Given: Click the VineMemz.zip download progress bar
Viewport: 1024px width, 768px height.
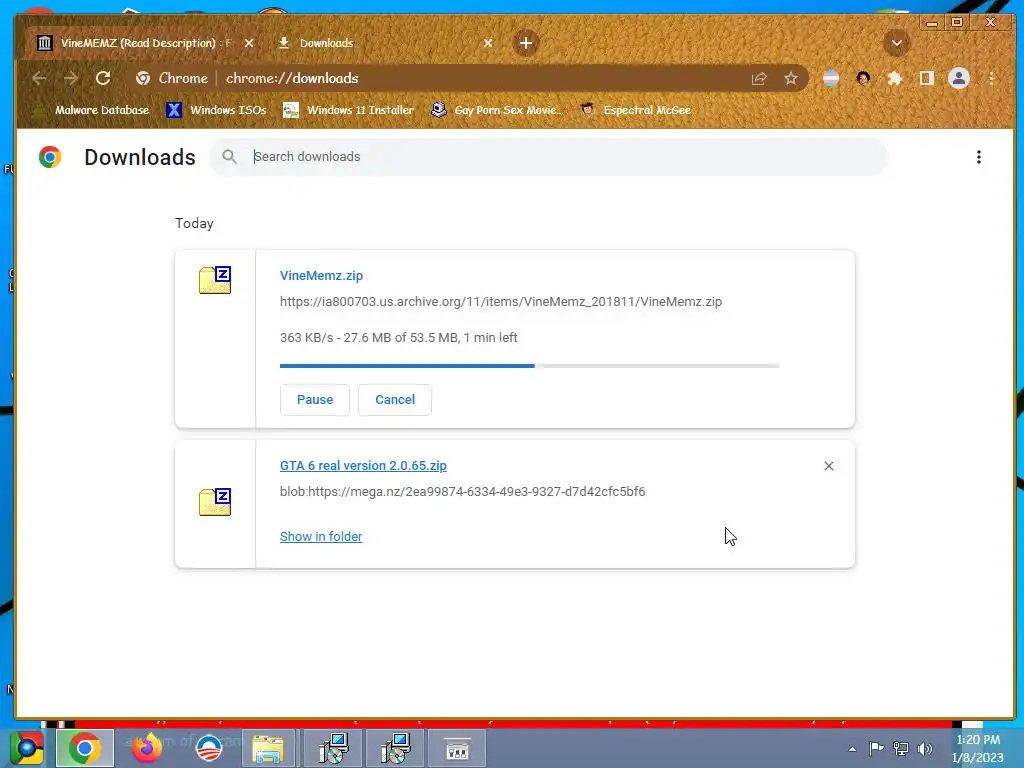Looking at the screenshot, I should [529, 366].
